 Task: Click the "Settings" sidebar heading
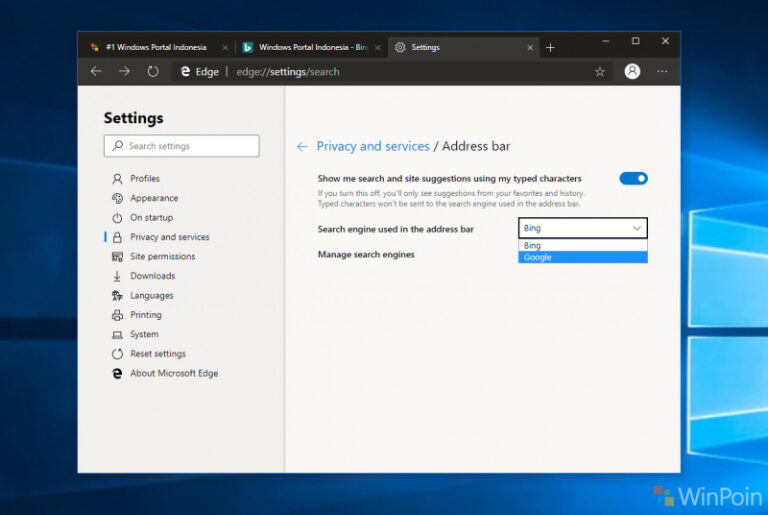click(x=134, y=118)
